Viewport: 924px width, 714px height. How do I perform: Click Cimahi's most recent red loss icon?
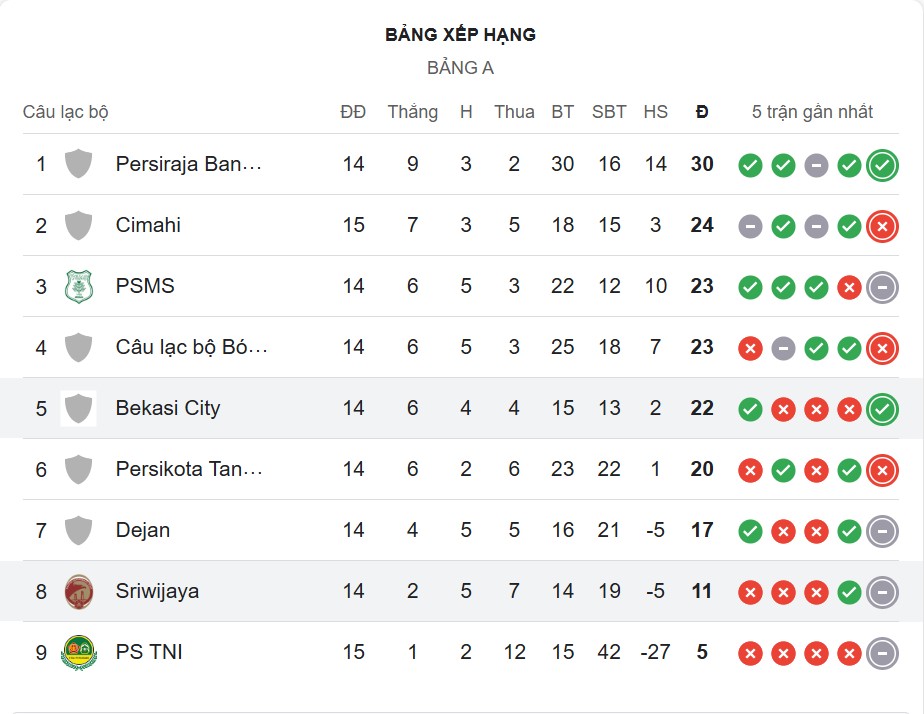880,225
